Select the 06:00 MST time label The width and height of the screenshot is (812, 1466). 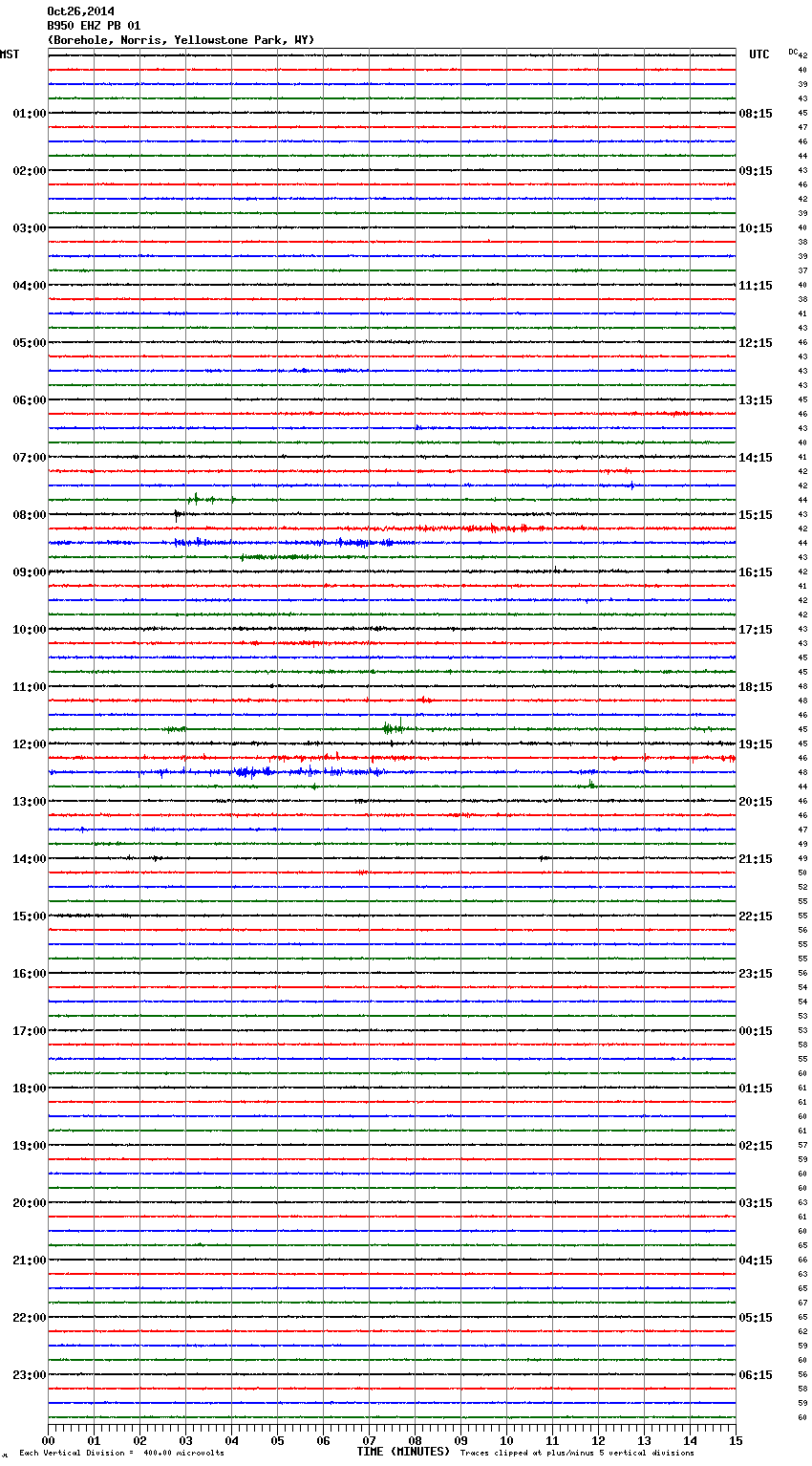(x=30, y=400)
